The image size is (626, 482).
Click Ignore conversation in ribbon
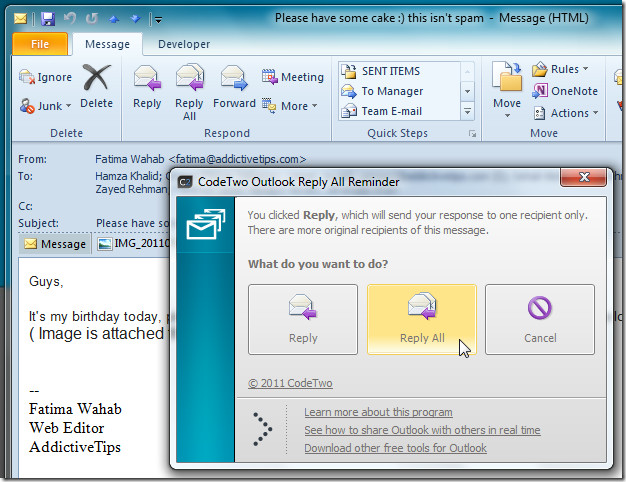[x=46, y=77]
